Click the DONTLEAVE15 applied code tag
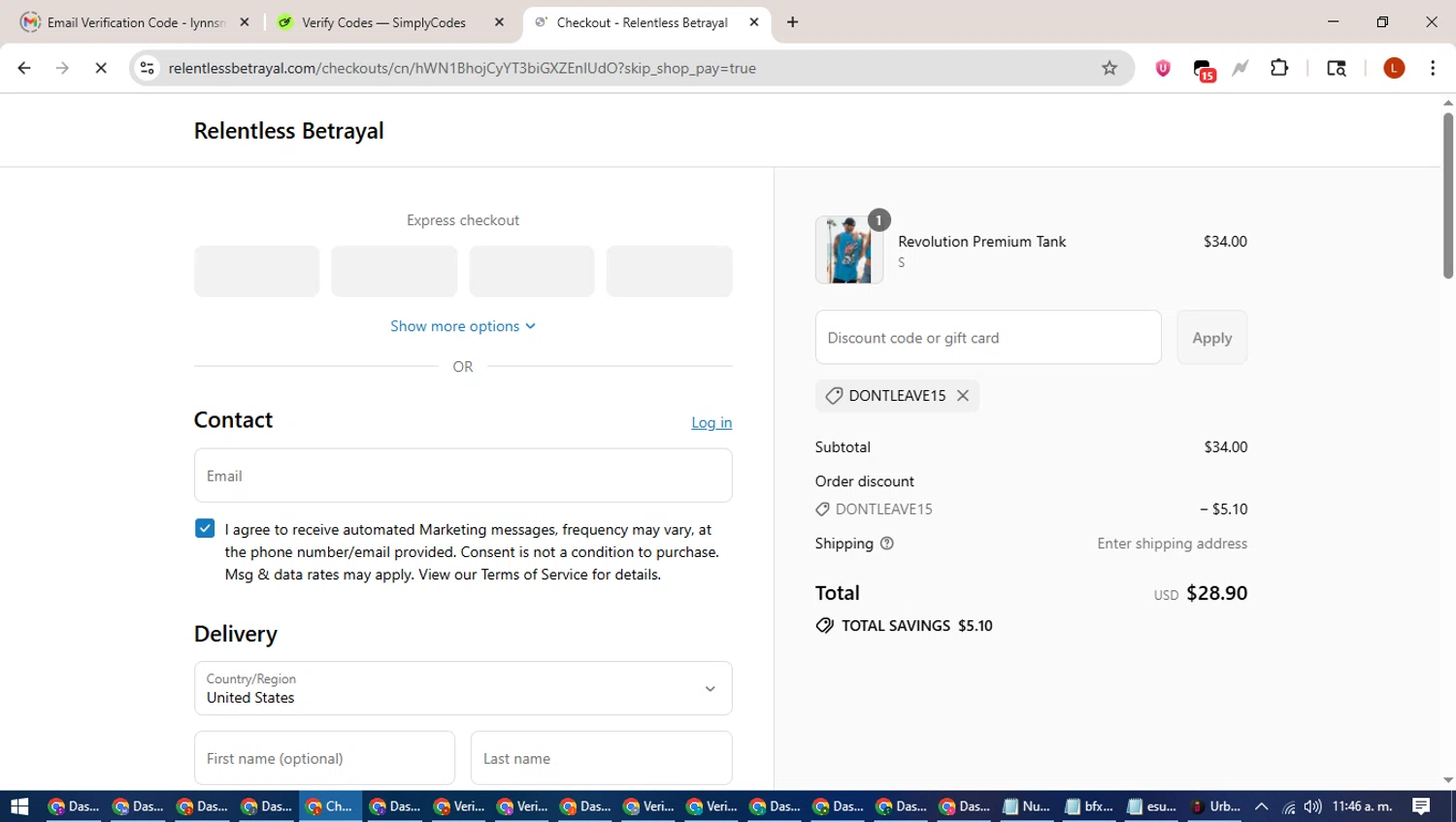The height and width of the screenshot is (822, 1456). click(898, 396)
